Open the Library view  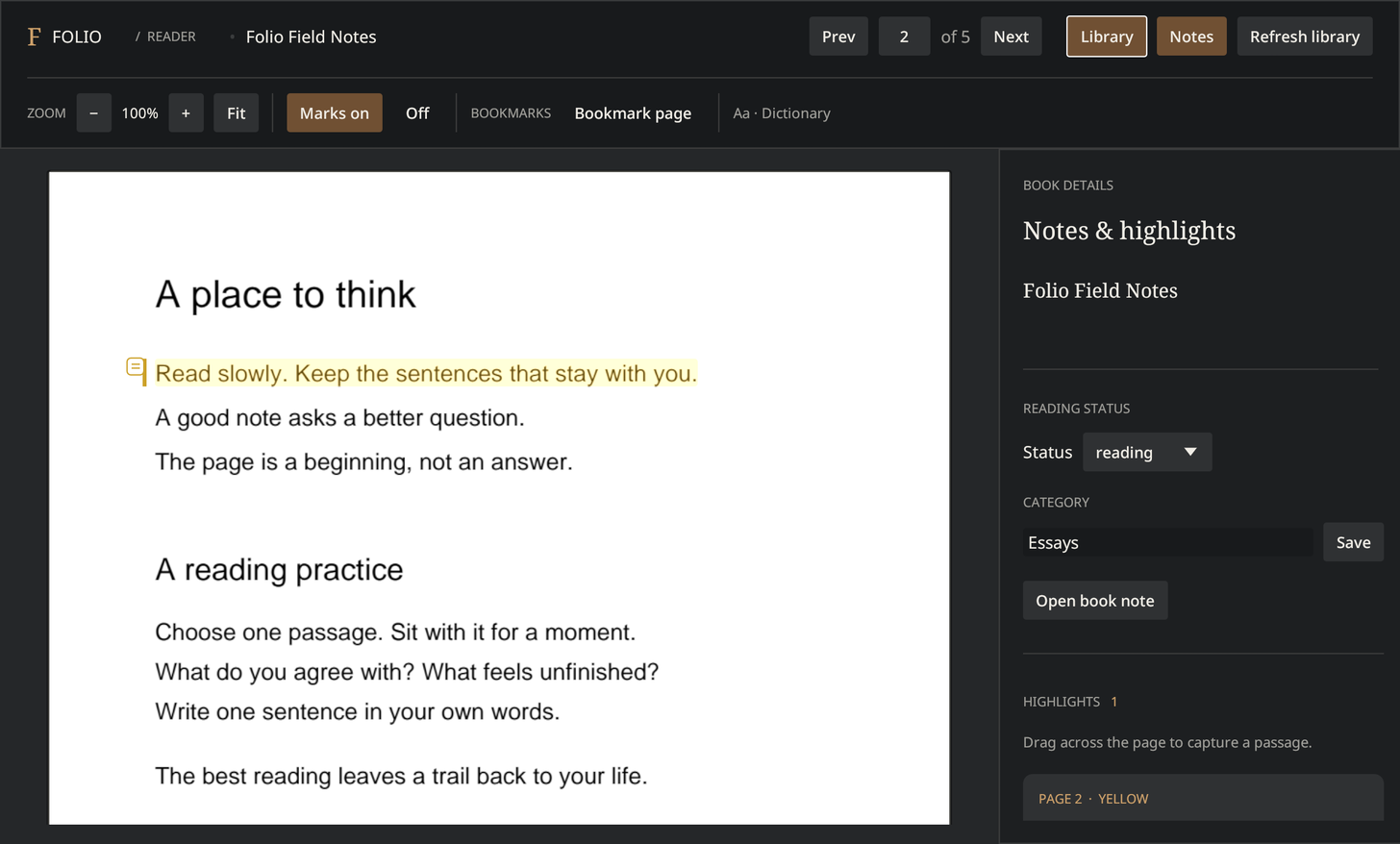[1107, 37]
